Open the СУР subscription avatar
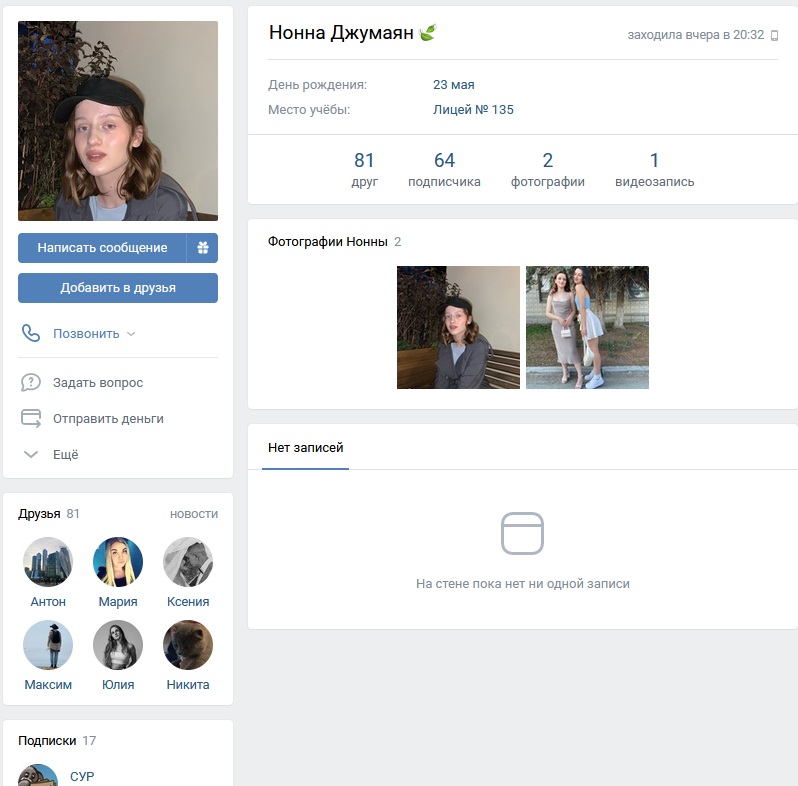 click(x=38, y=775)
